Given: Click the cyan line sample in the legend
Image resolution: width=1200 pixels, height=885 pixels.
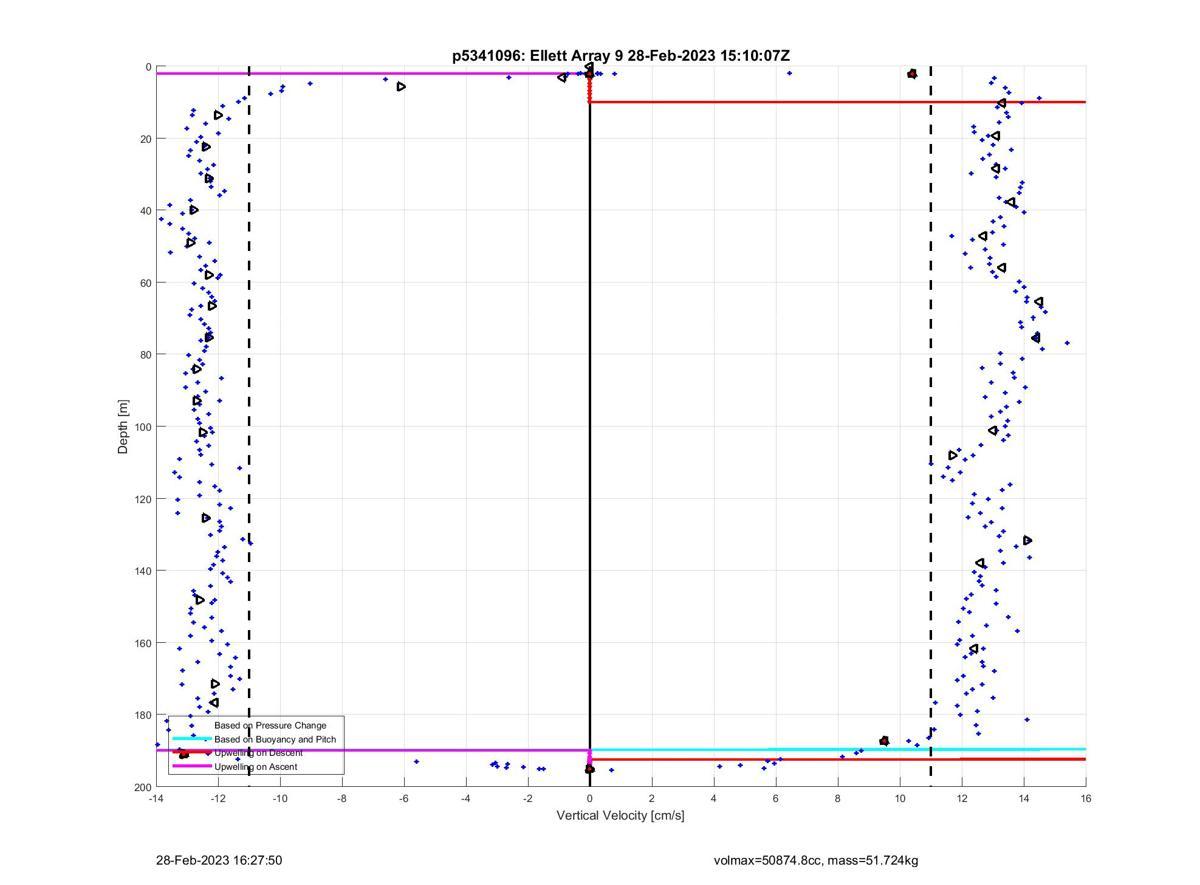Looking at the screenshot, I should pyautogui.click(x=191, y=739).
